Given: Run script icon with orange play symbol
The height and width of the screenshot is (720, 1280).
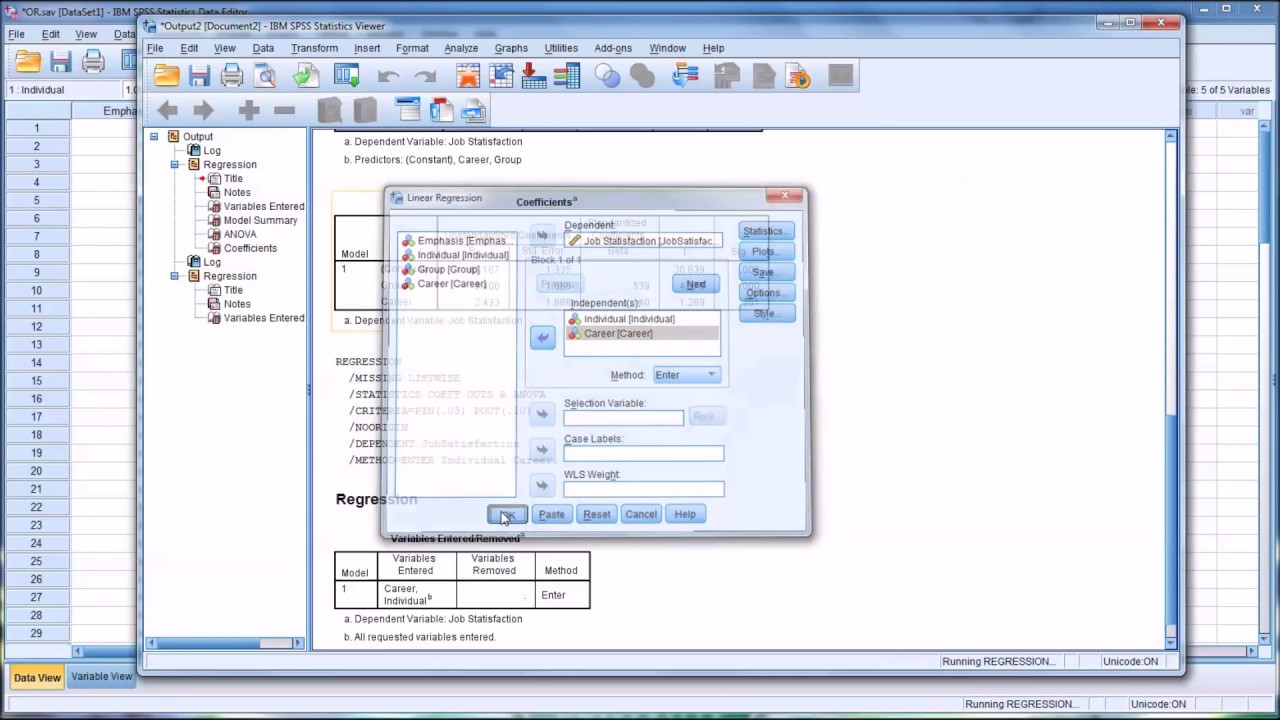Looking at the screenshot, I should pos(798,76).
